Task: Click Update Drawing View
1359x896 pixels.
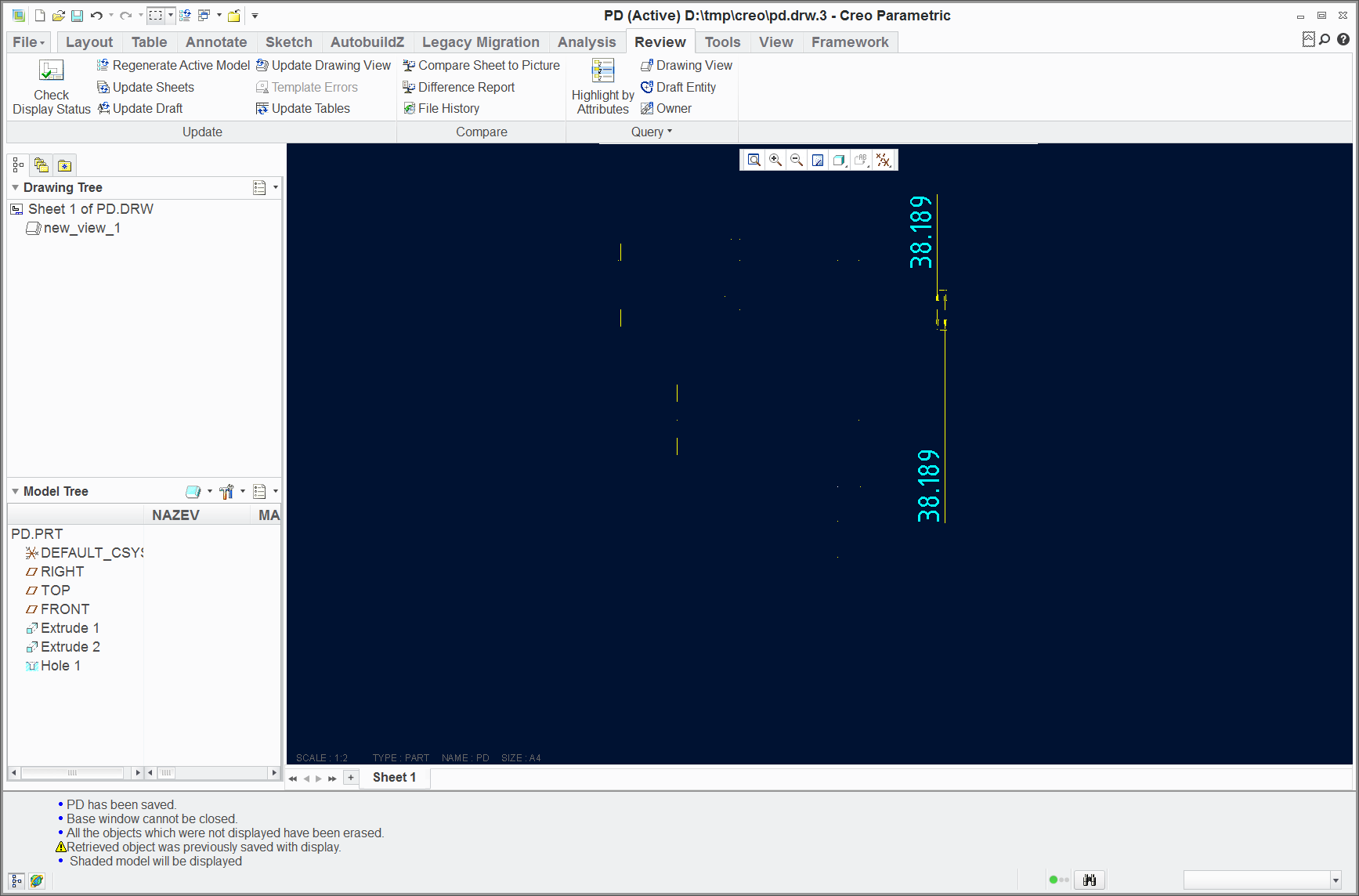Action: pyautogui.click(x=323, y=65)
